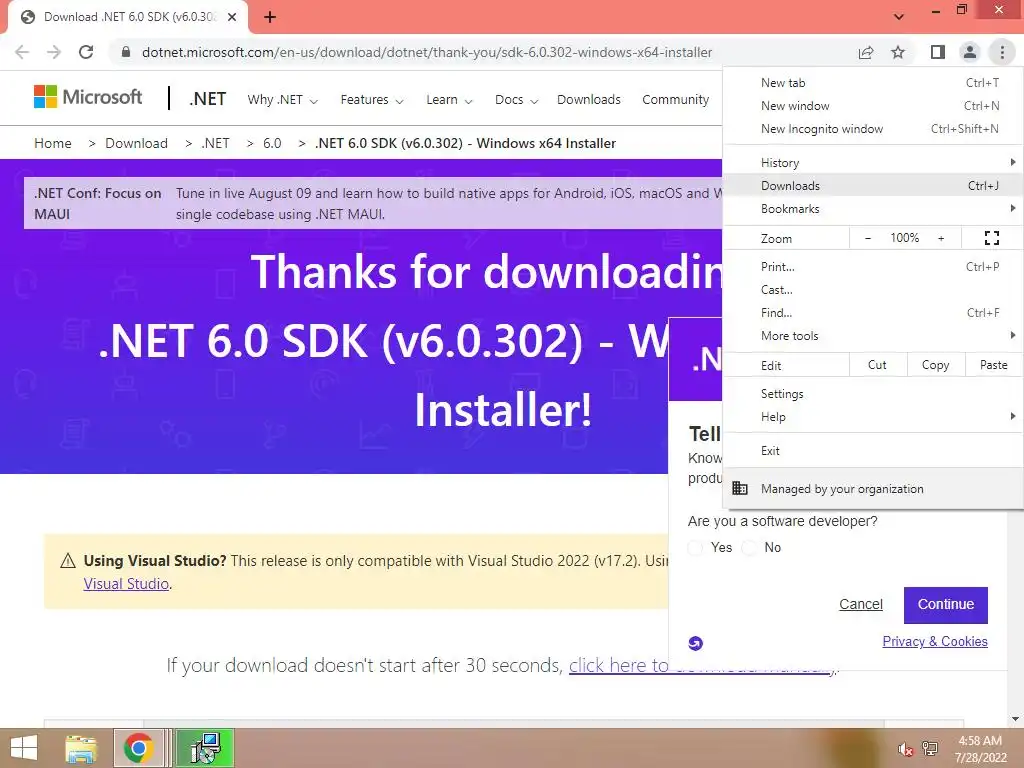Click the Microsoft logo

coord(88,97)
